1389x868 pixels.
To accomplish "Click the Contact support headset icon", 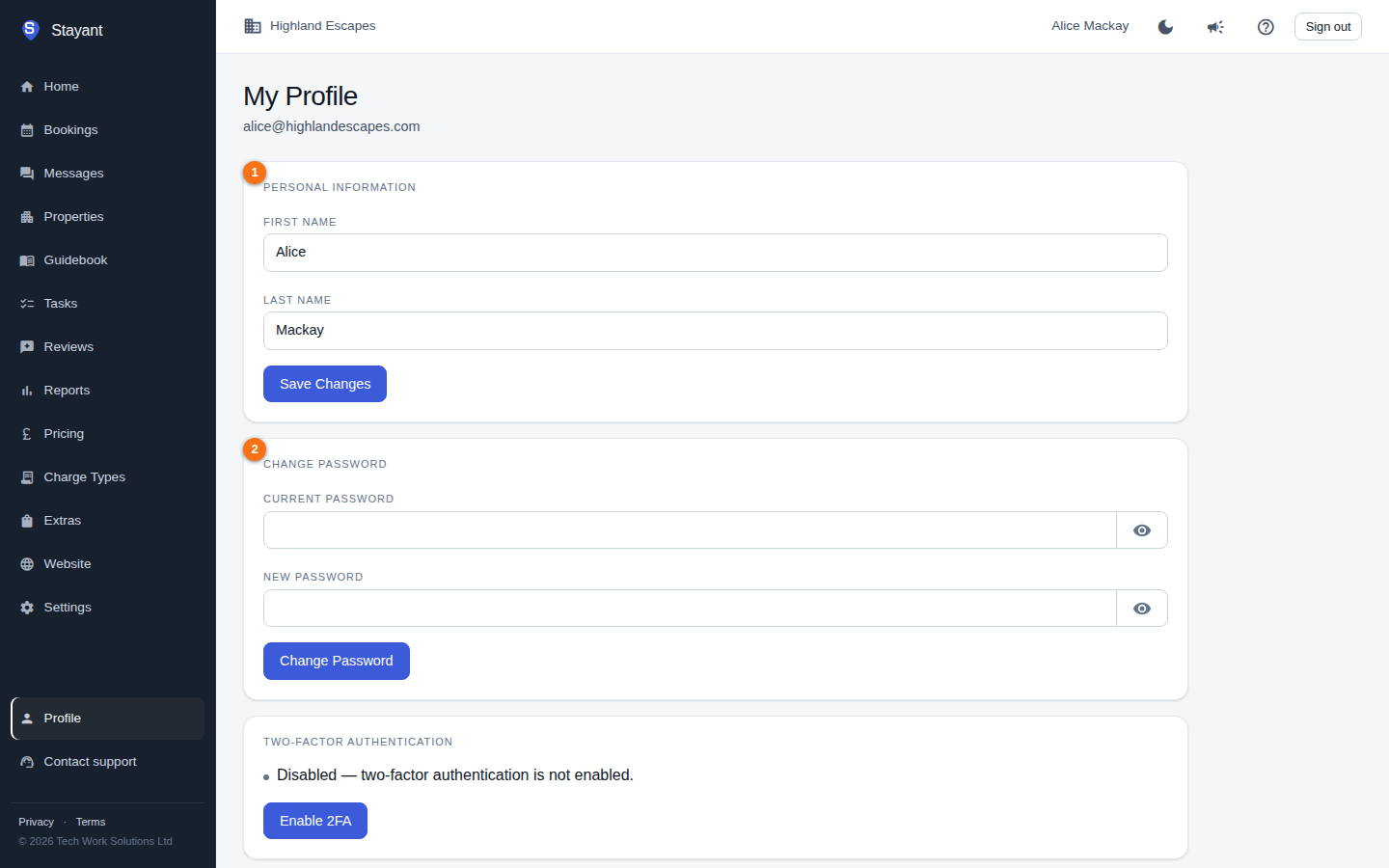I will tap(27, 762).
